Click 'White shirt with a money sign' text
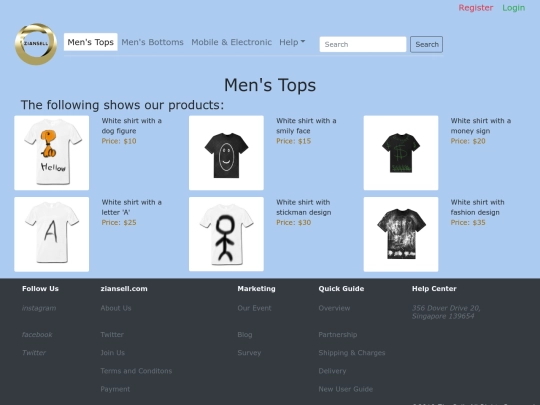 (481, 126)
